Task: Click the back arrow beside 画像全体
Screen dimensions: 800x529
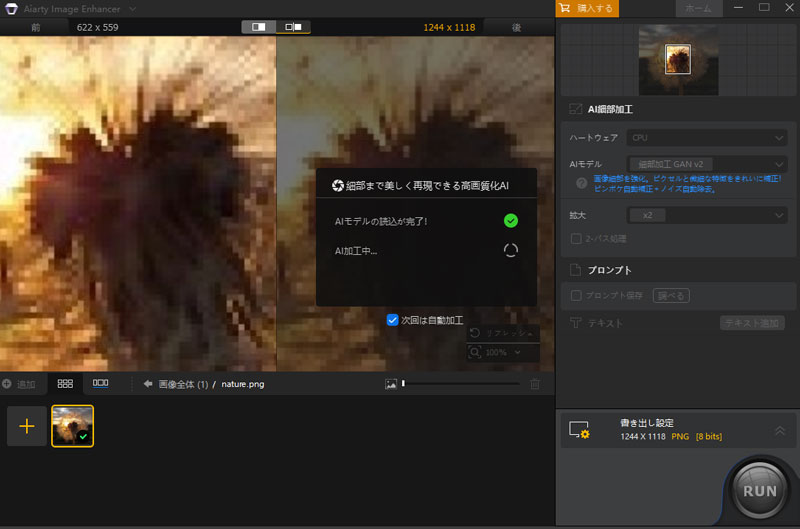Action: 147,384
